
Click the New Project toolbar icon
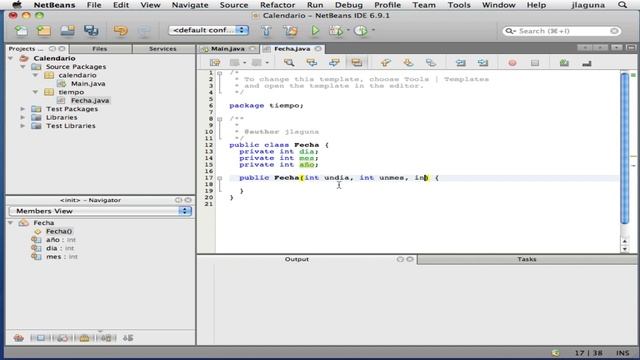(44, 31)
